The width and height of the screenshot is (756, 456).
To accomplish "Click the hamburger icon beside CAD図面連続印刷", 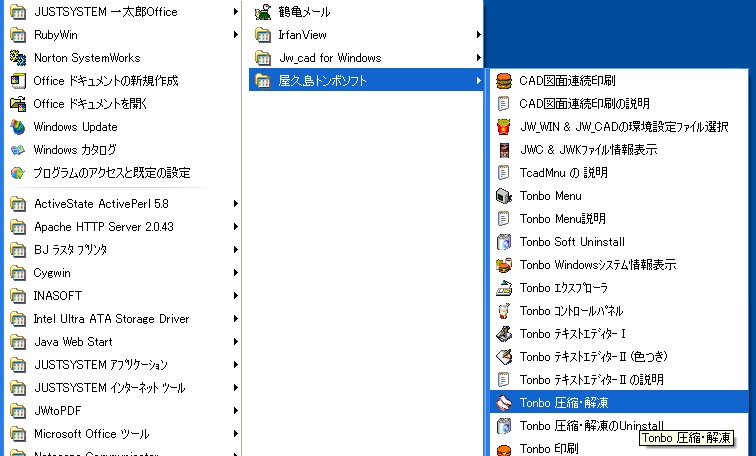I will [503, 80].
